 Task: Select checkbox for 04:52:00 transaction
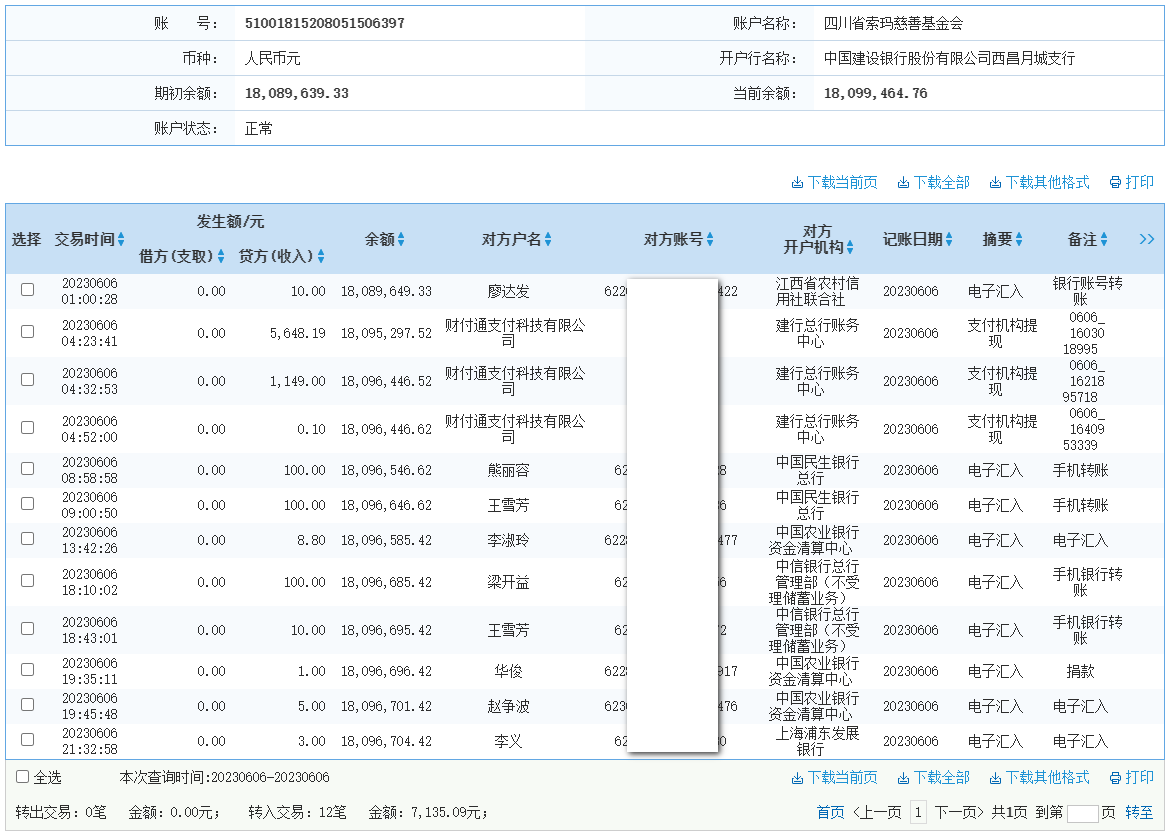click(28, 428)
